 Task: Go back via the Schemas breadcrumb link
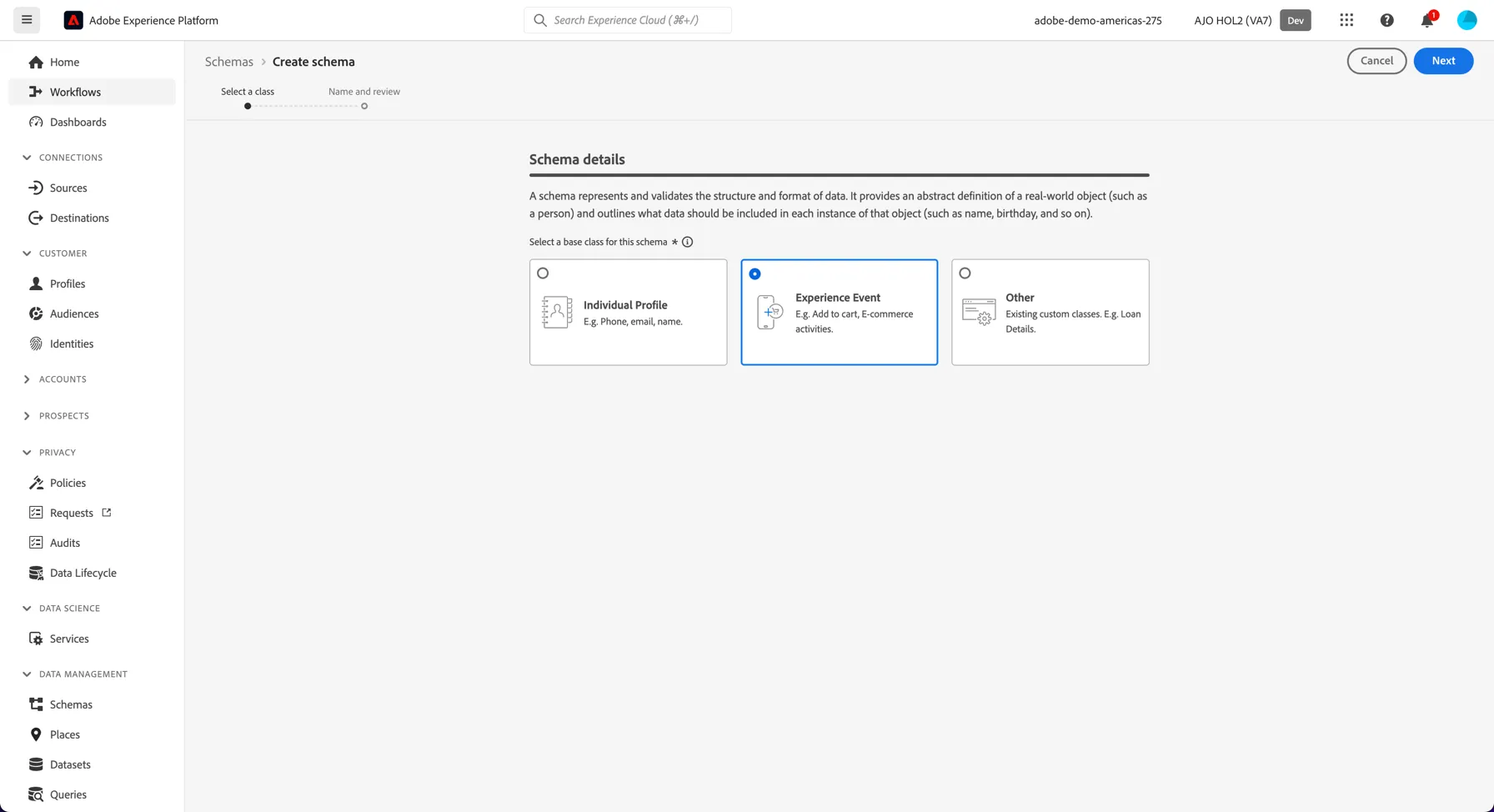point(229,62)
